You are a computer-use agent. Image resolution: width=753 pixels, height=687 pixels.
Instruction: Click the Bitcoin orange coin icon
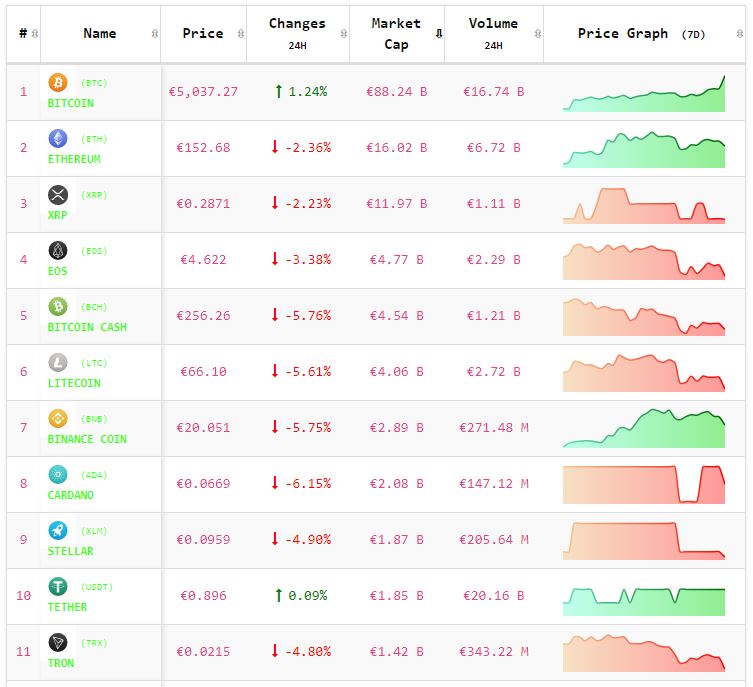58,82
